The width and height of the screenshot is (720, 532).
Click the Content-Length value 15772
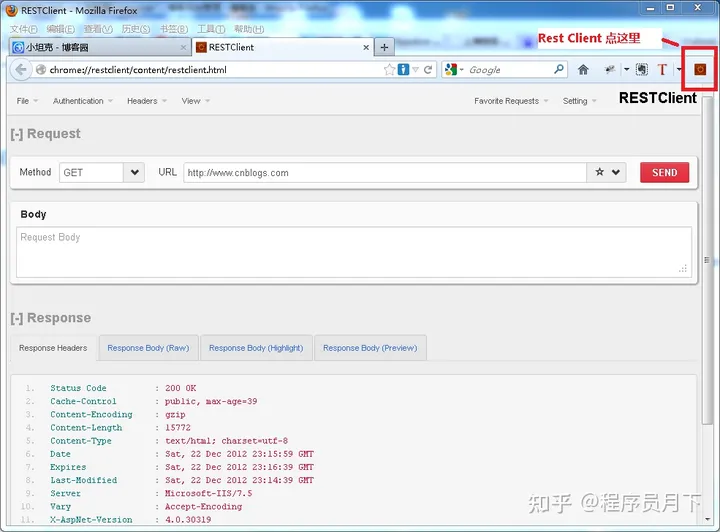178,428
